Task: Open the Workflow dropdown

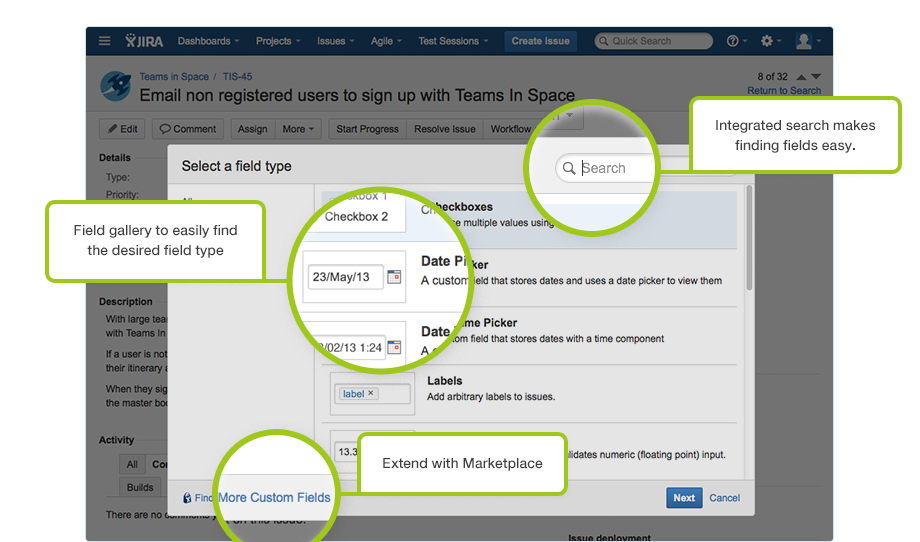Action: (x=510, y=129)
